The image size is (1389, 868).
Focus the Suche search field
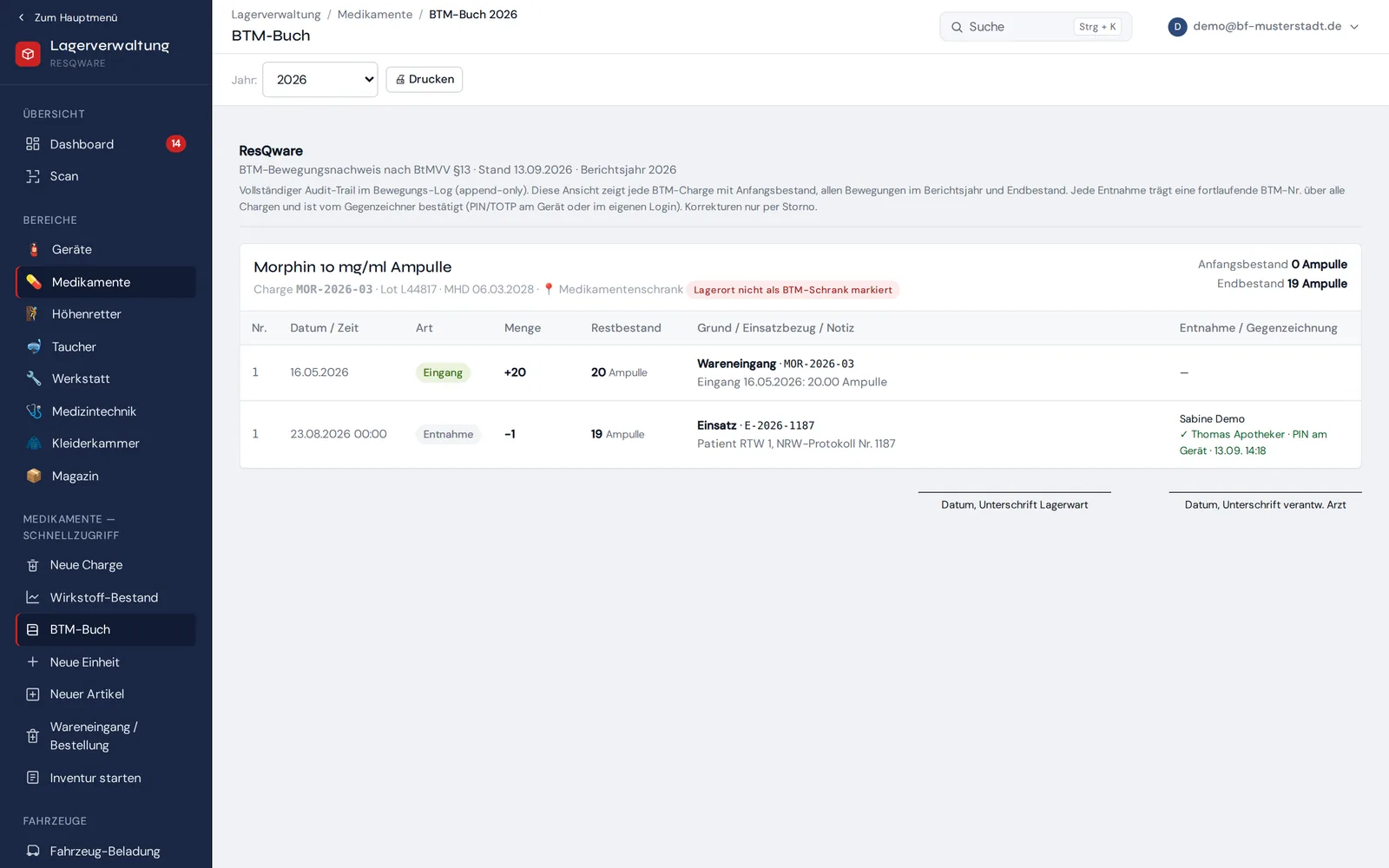tap(1036, 27)
